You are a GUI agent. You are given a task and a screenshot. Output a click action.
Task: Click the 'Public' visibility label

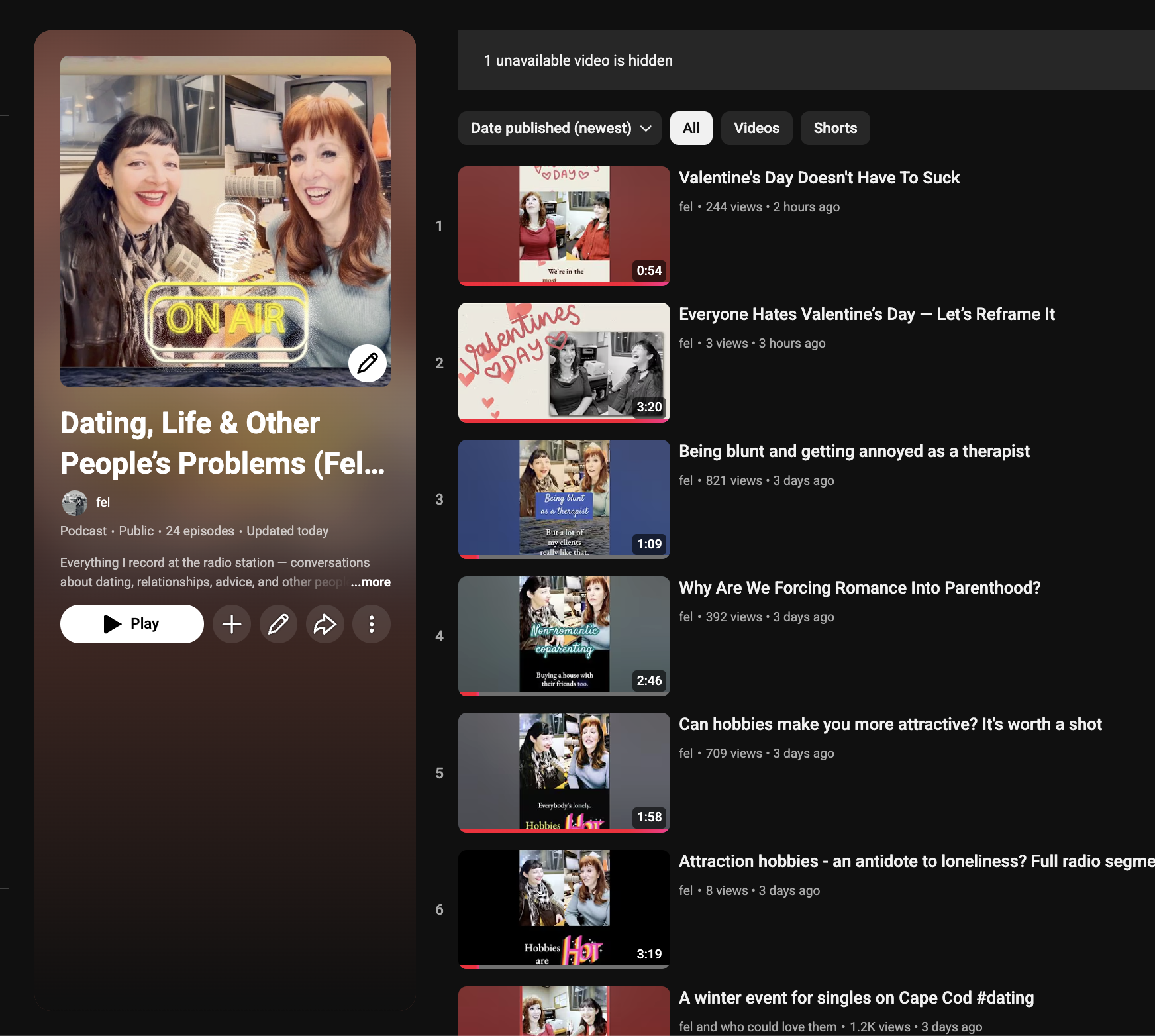[136, 531]
